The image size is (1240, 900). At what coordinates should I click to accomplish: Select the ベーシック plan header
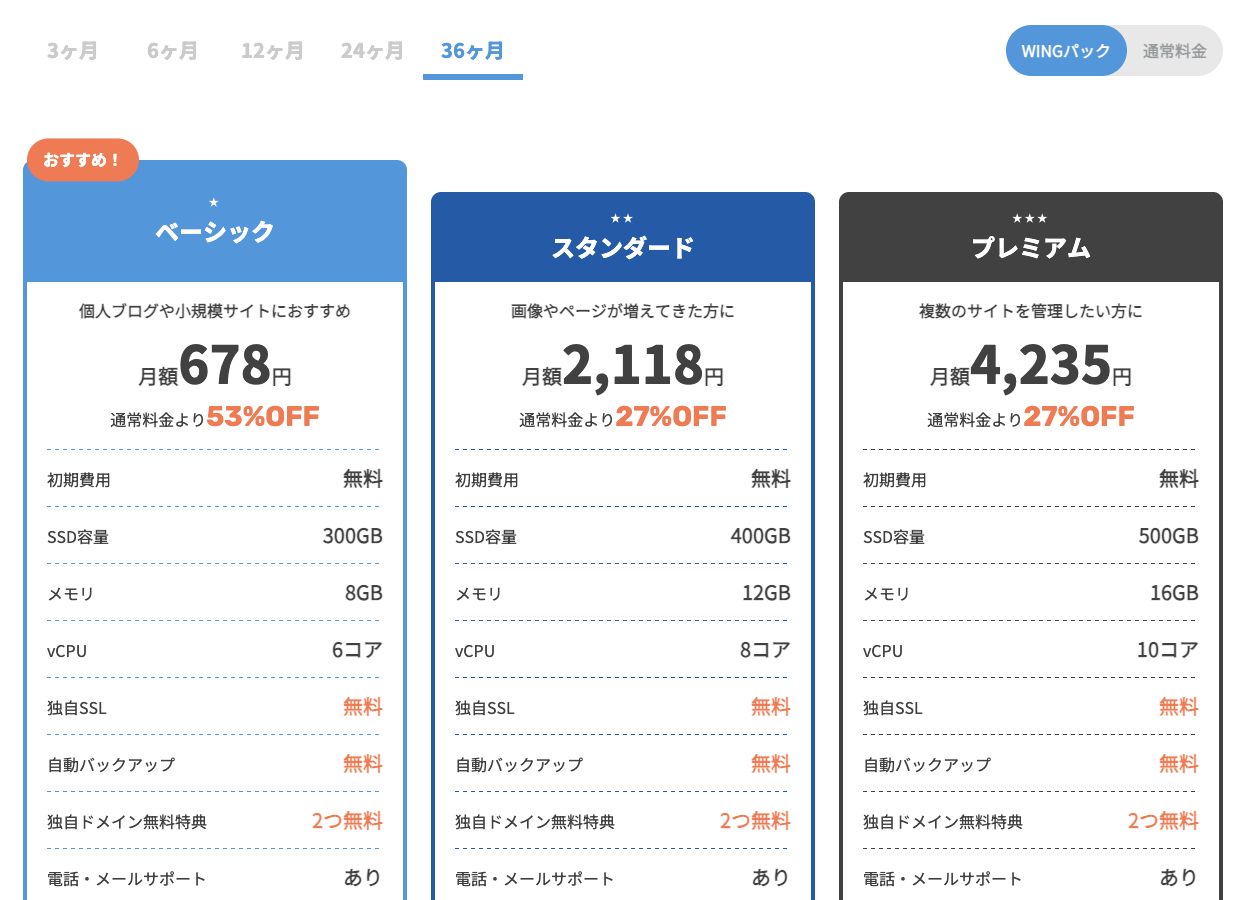[x=214, y=232]
